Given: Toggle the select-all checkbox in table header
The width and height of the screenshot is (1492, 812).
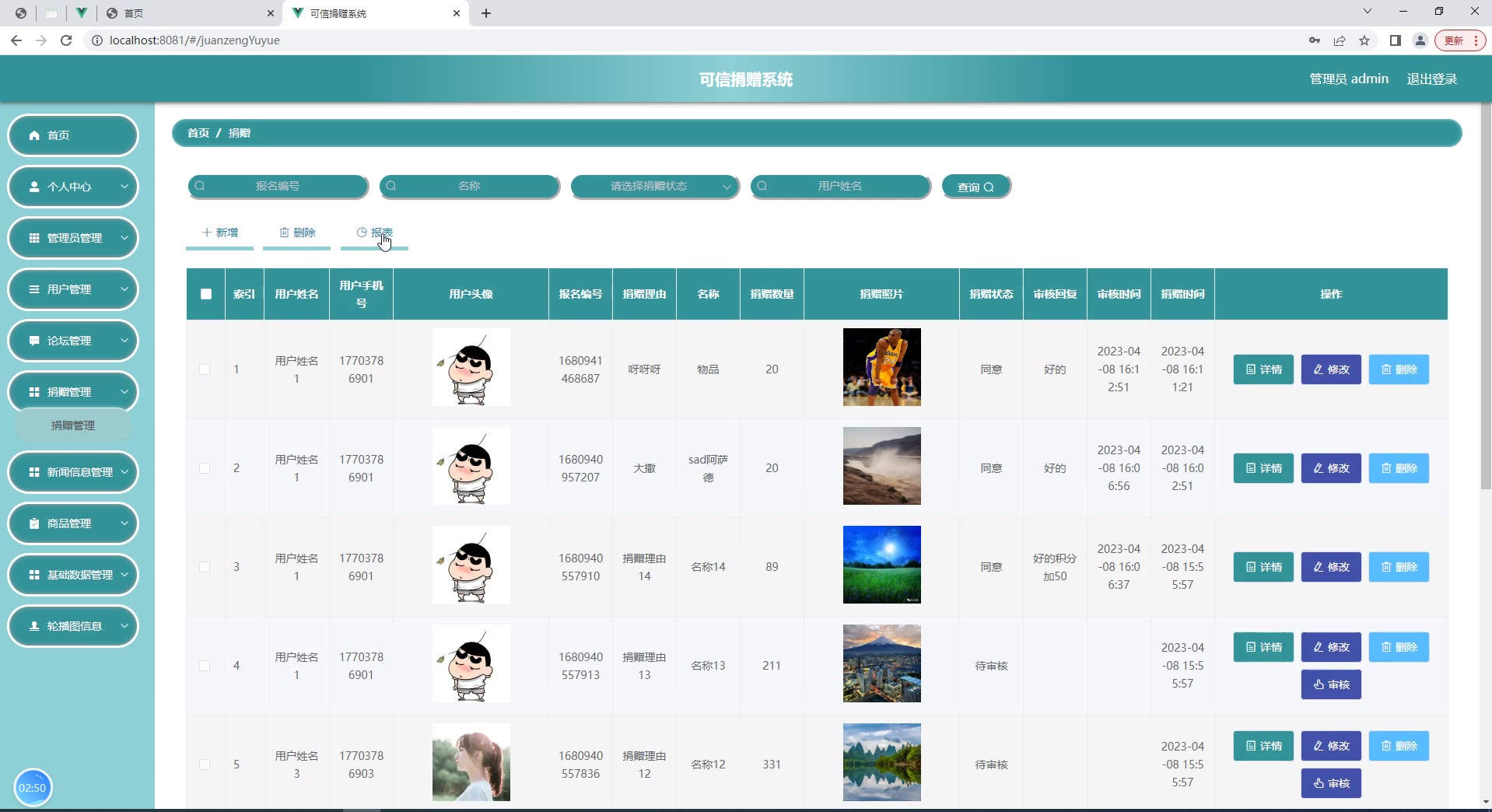Looking at the screenshot, I should (x=206, y=294).
